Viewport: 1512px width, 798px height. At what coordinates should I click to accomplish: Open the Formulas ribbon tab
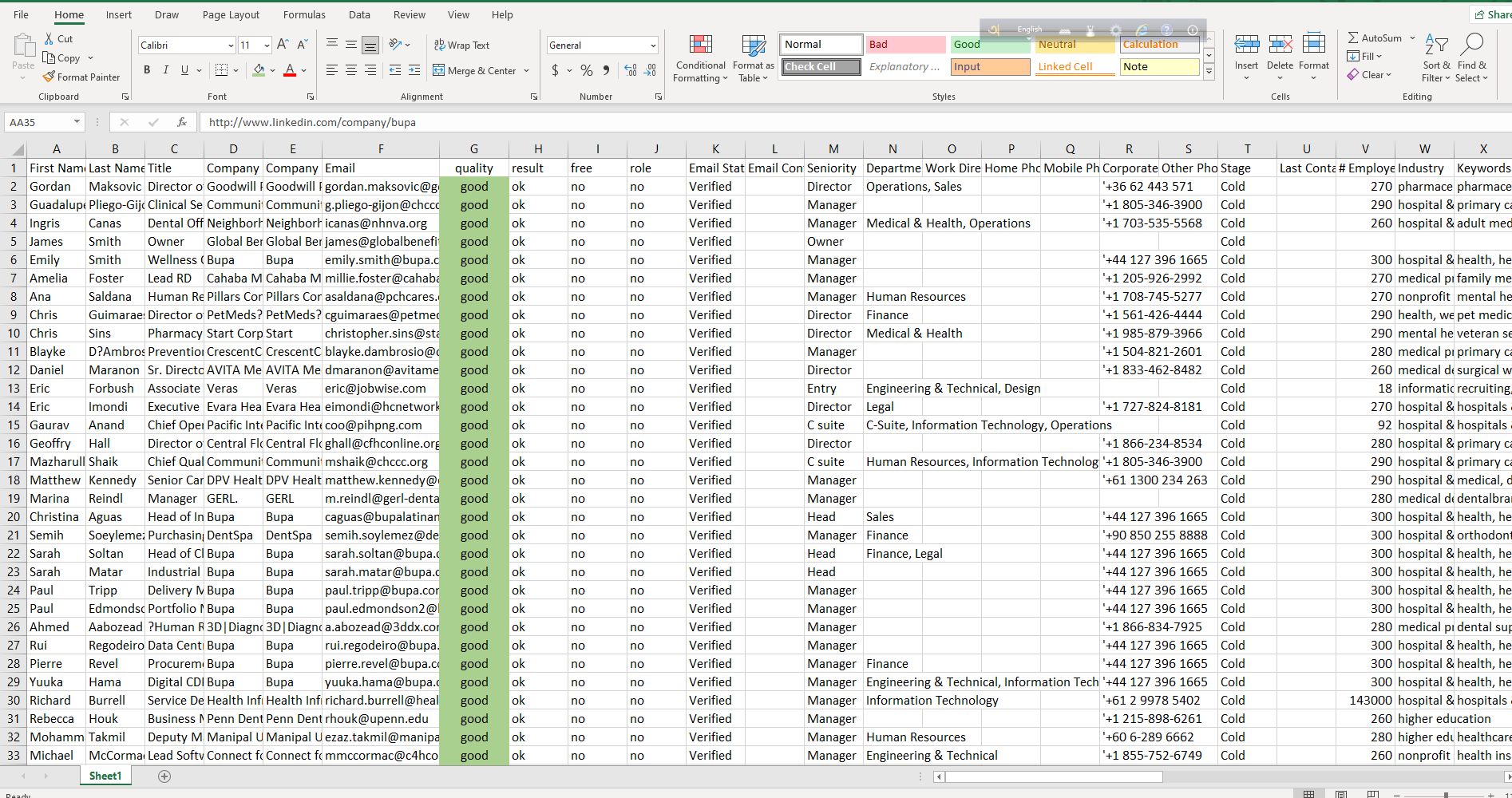[x=304, y=14]
